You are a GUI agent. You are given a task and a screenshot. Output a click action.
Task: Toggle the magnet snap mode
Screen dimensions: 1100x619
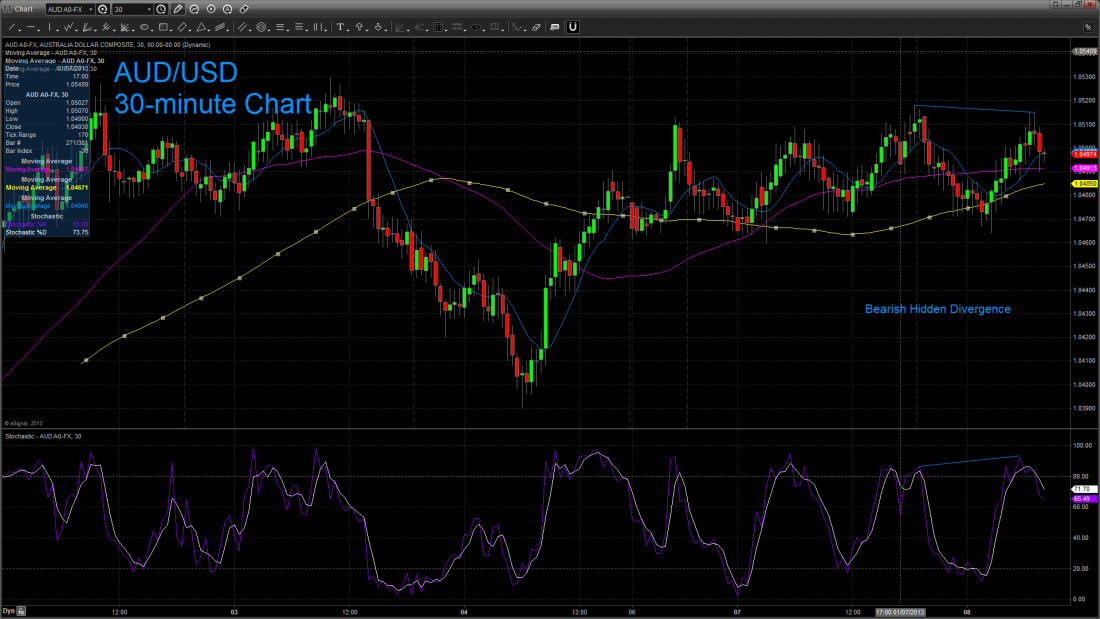[572, 26]
